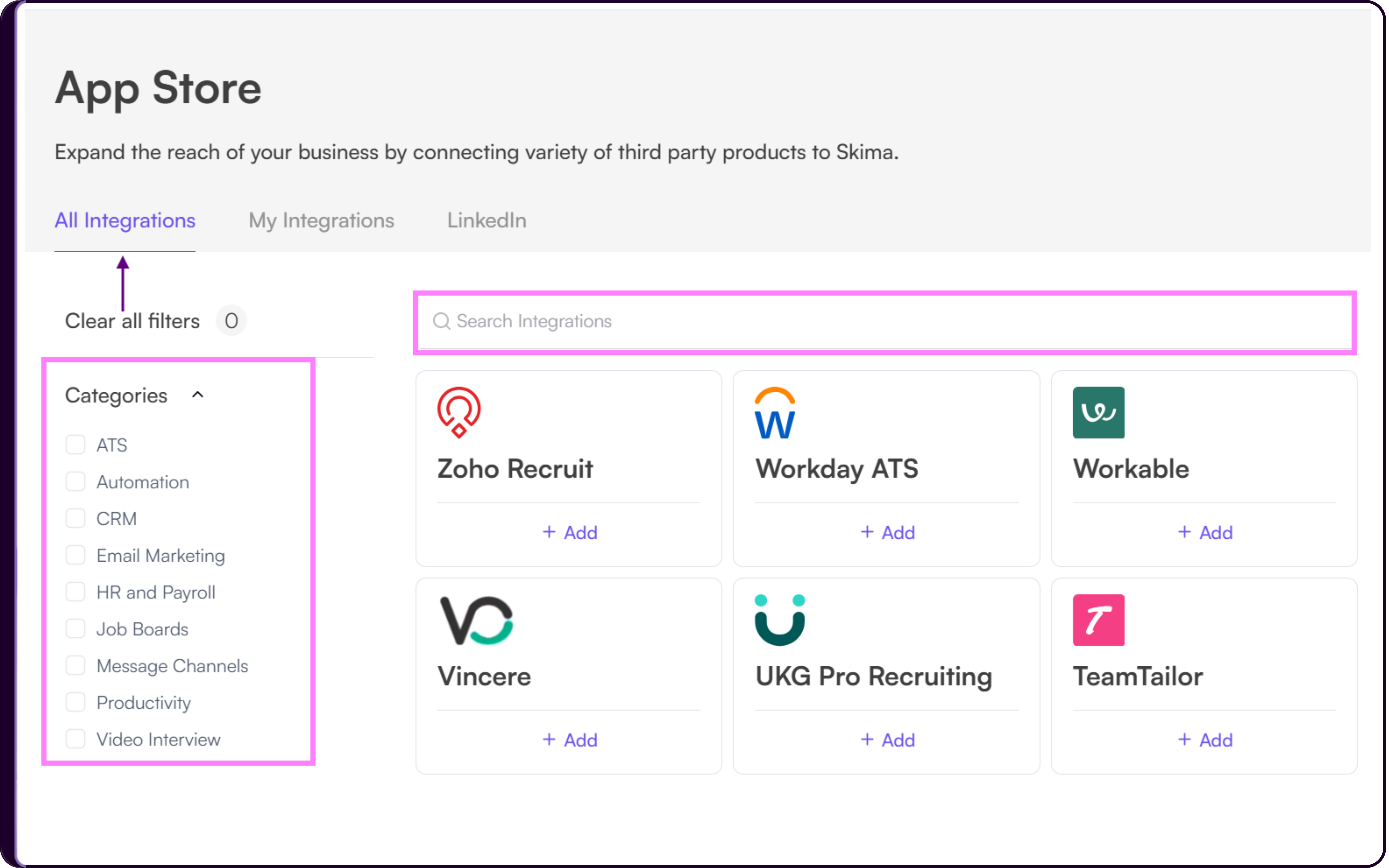Collapse the Categories section chevron

(198, 395)
